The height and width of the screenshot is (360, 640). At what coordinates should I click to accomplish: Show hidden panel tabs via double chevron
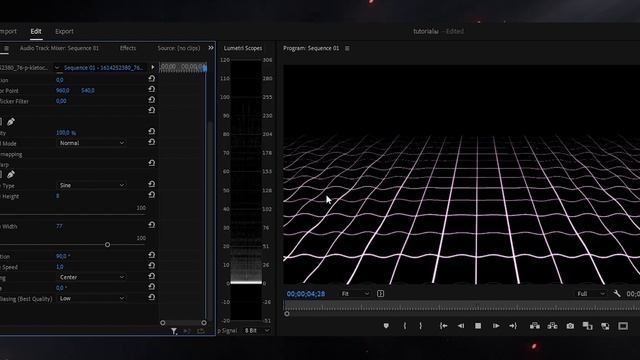[211, 48]
